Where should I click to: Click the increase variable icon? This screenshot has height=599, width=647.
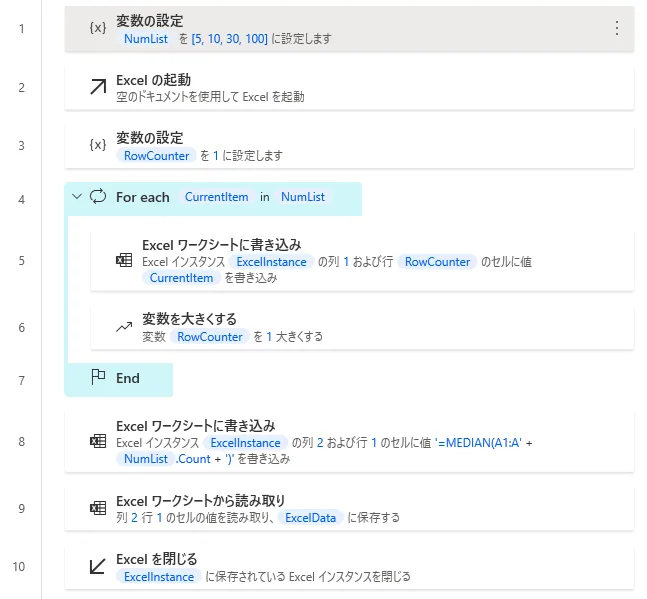(x=124, y=327)
